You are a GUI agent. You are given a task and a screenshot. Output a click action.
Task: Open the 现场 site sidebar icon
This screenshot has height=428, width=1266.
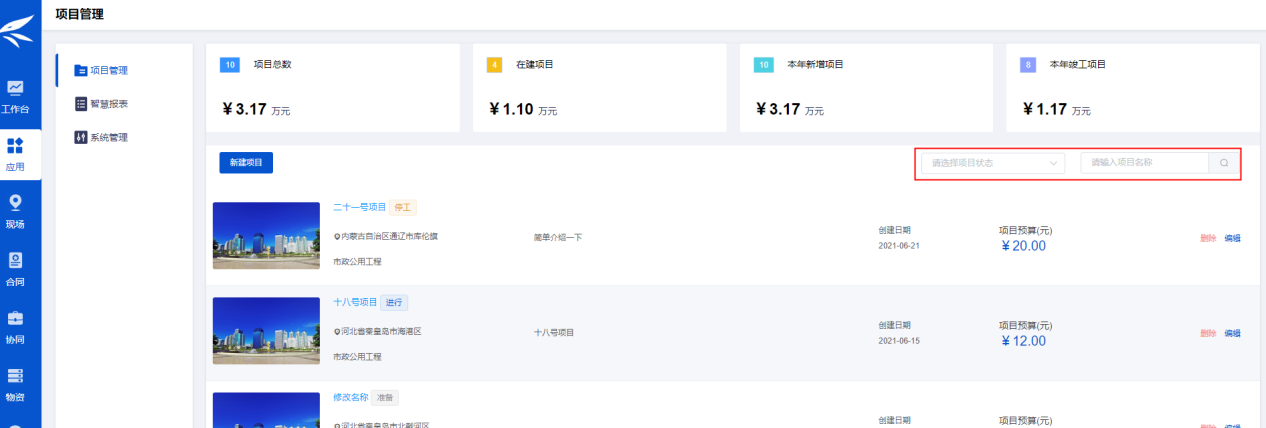(x=16, y=203)
